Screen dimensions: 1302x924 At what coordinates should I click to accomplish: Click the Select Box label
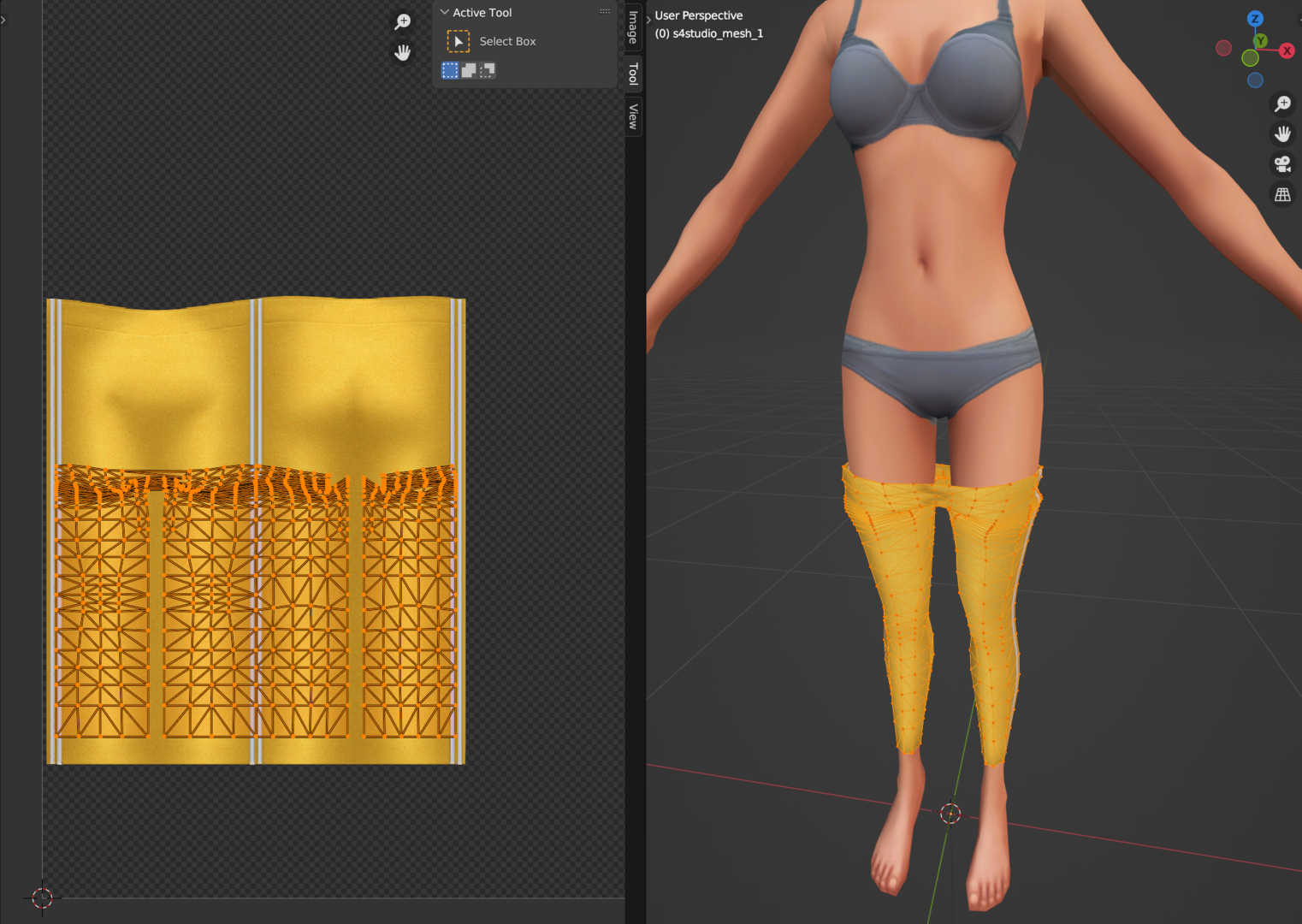pos(507,41)
